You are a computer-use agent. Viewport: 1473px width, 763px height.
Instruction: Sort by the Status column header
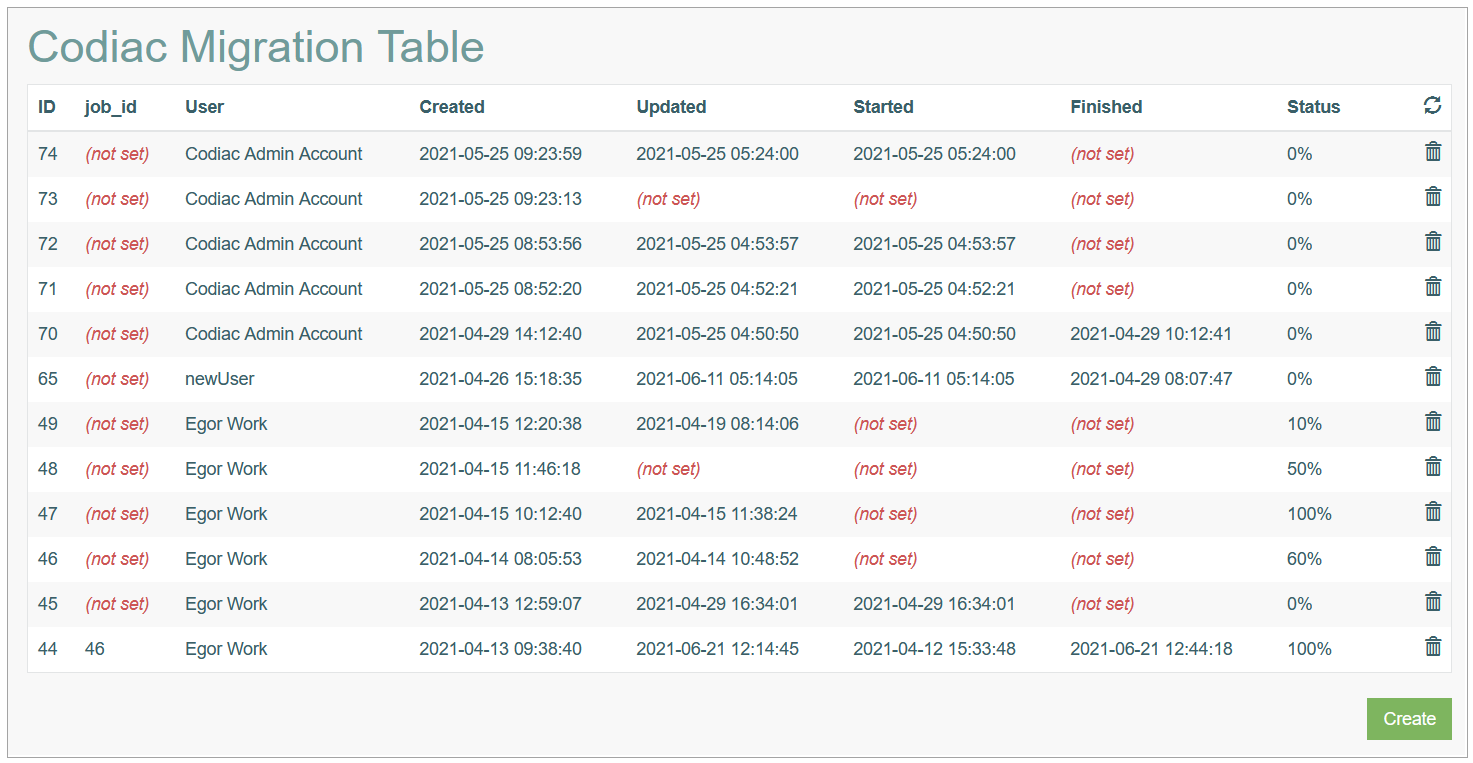click(x=1314, y=107)
